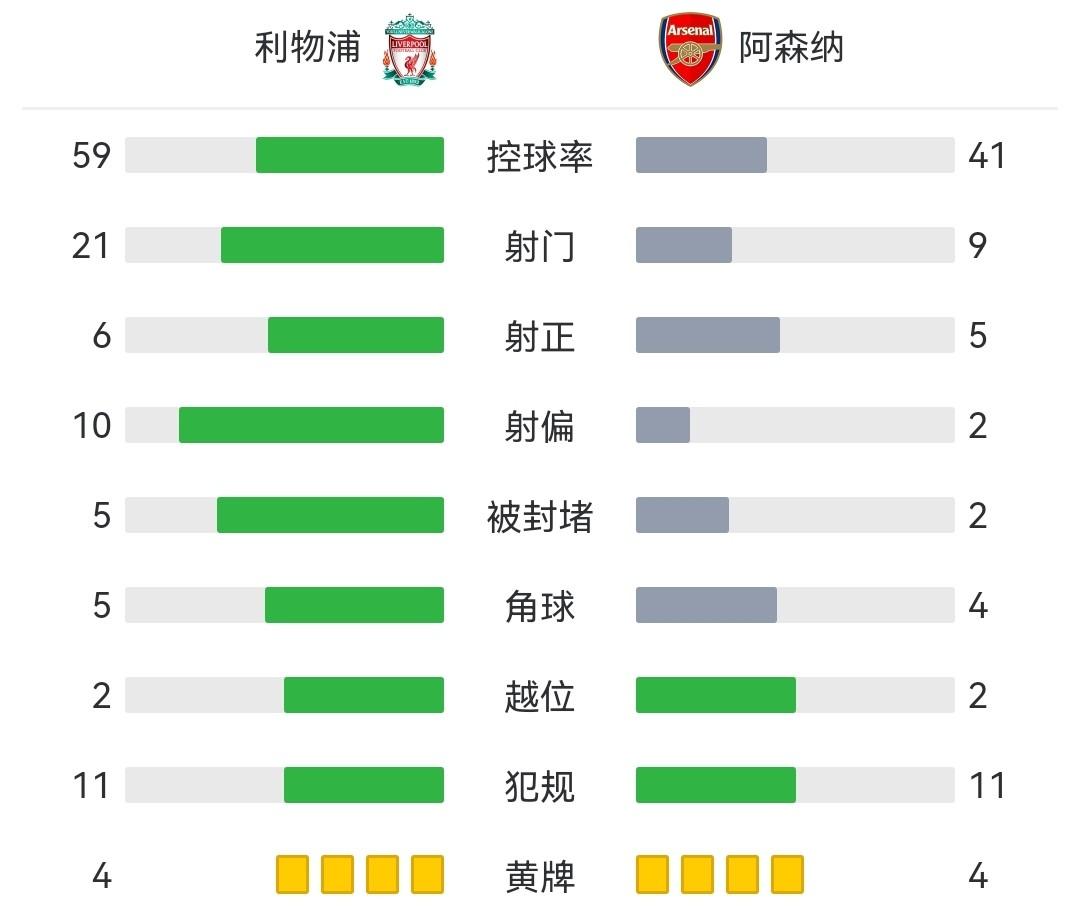Select the 射偏 stat label

[540, 426]
